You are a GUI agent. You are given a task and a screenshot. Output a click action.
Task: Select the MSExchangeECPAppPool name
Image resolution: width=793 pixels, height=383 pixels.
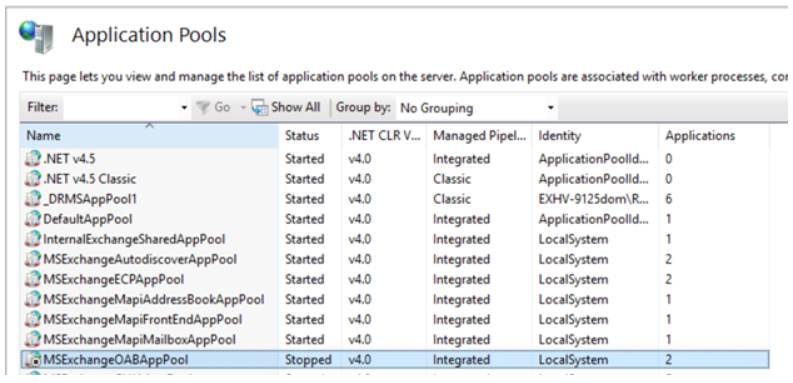coord(114,279)
